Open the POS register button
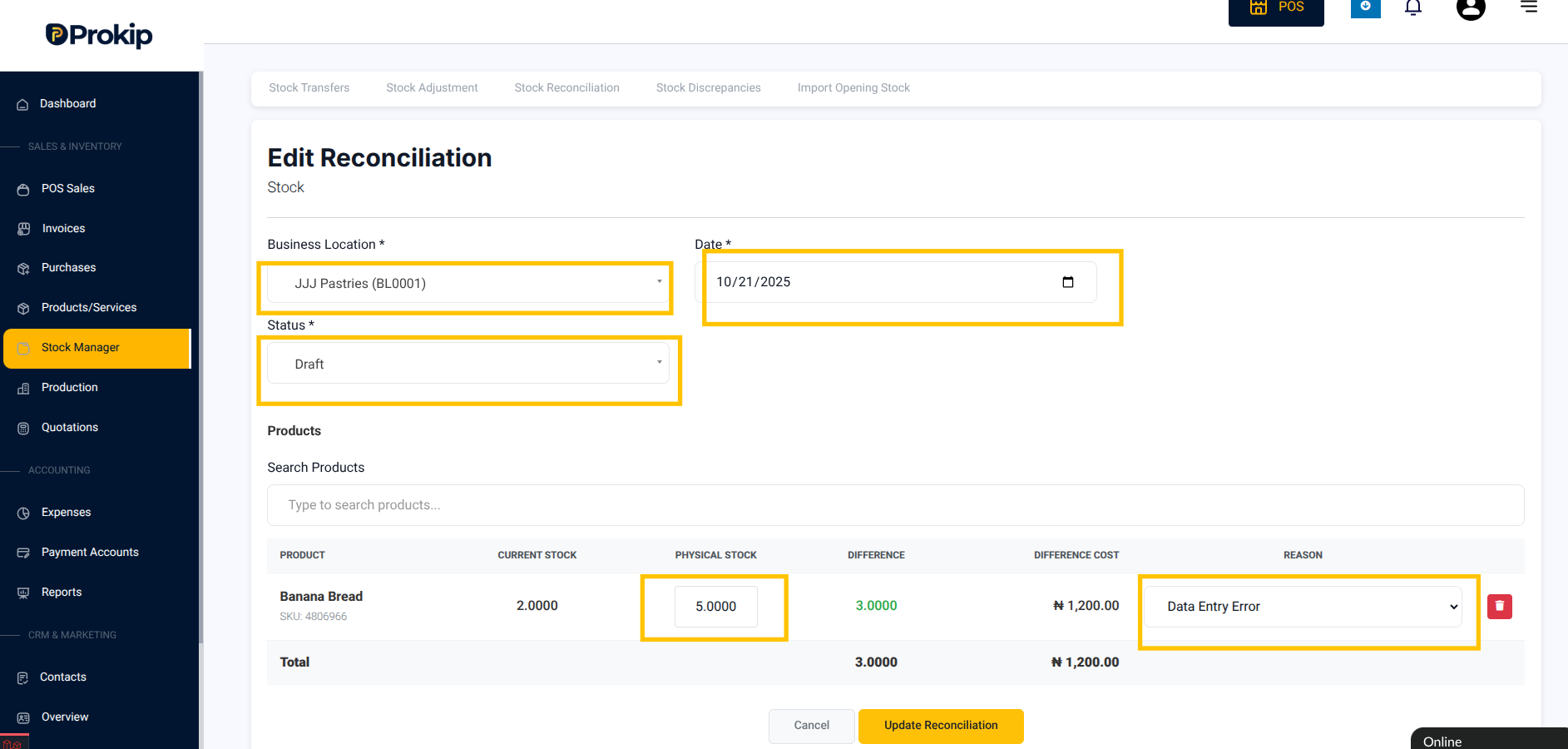The height and width of the screenshot is (749, 1568). (1276, 10)
